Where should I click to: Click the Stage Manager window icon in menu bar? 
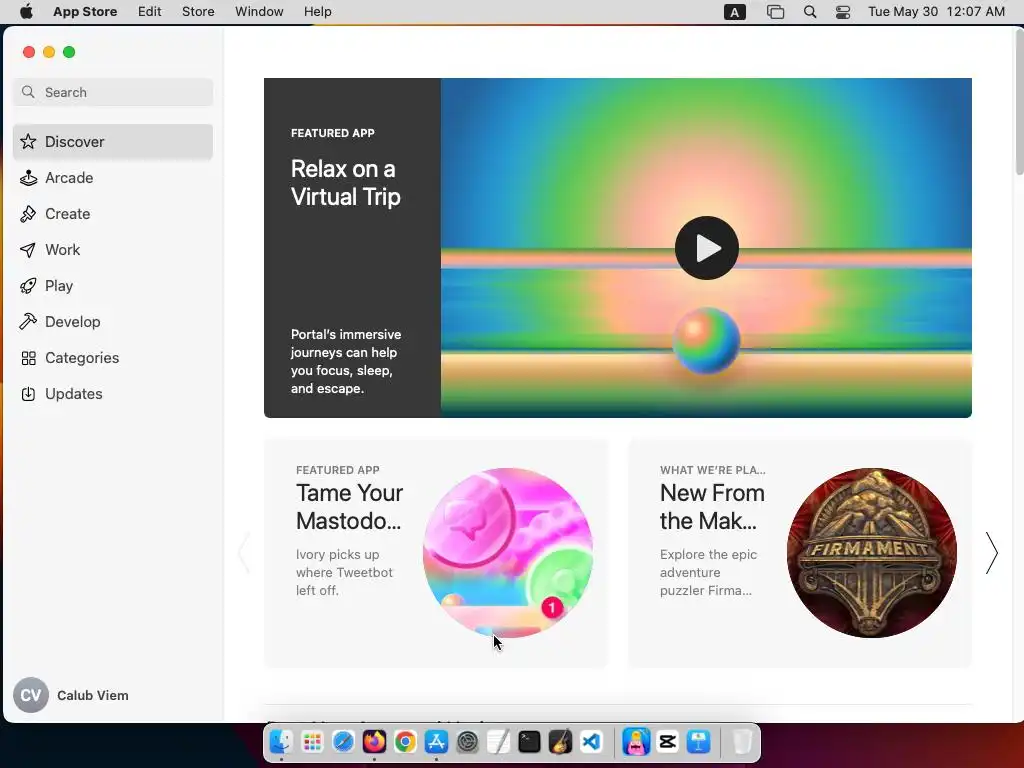pos(775,12)
